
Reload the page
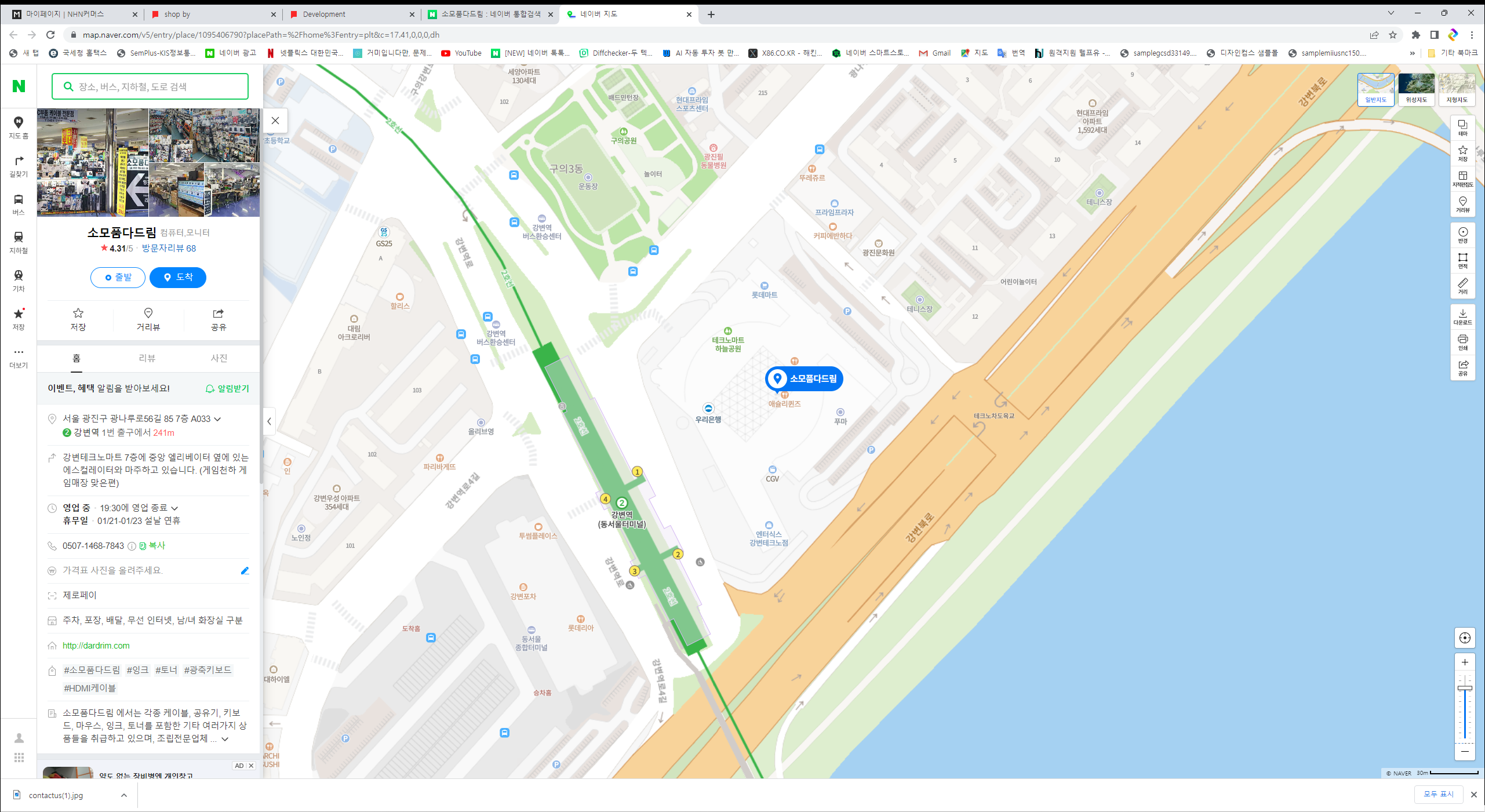click(50, 35)
